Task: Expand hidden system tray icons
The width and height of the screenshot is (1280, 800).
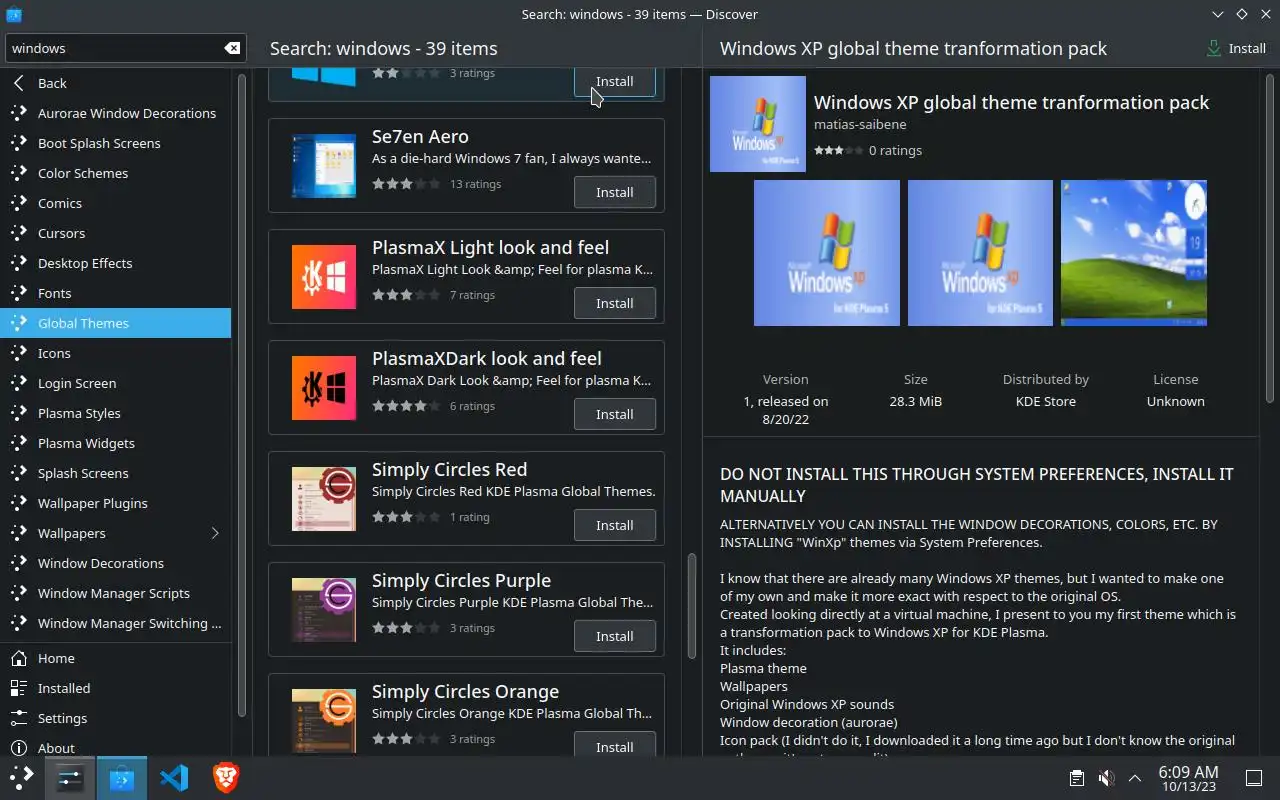Action: (1135, 778)
